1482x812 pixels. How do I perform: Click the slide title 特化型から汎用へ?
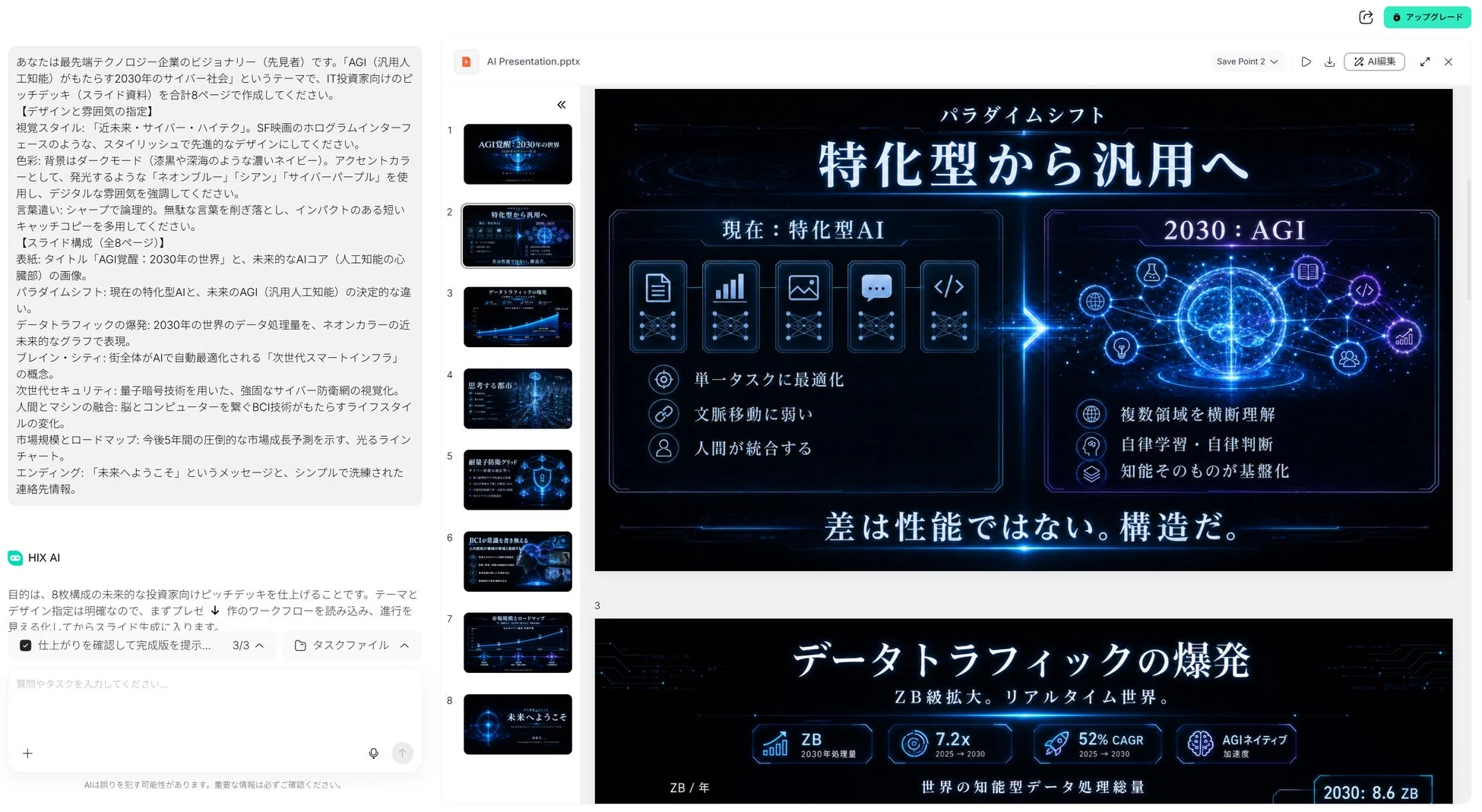click(1032, 164)
